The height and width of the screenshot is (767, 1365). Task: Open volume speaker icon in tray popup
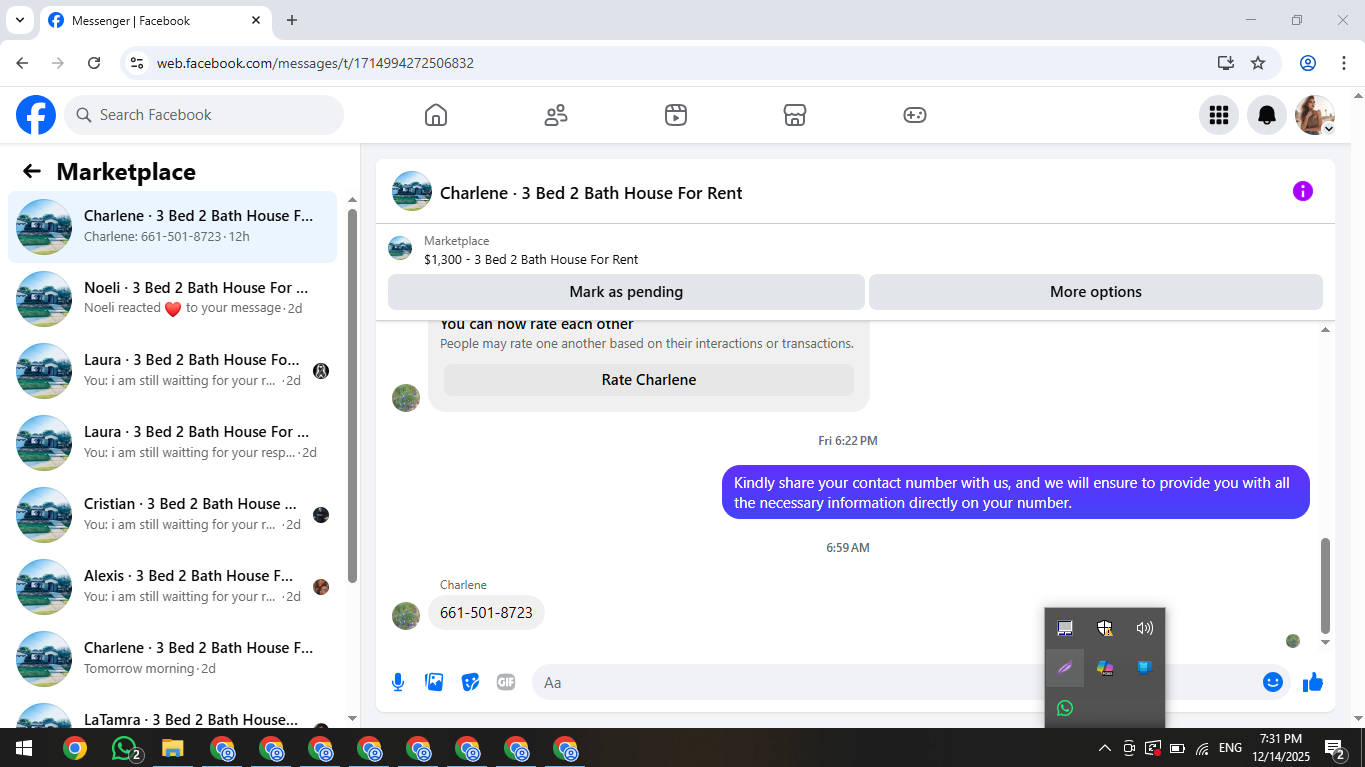pos(1145,628)
